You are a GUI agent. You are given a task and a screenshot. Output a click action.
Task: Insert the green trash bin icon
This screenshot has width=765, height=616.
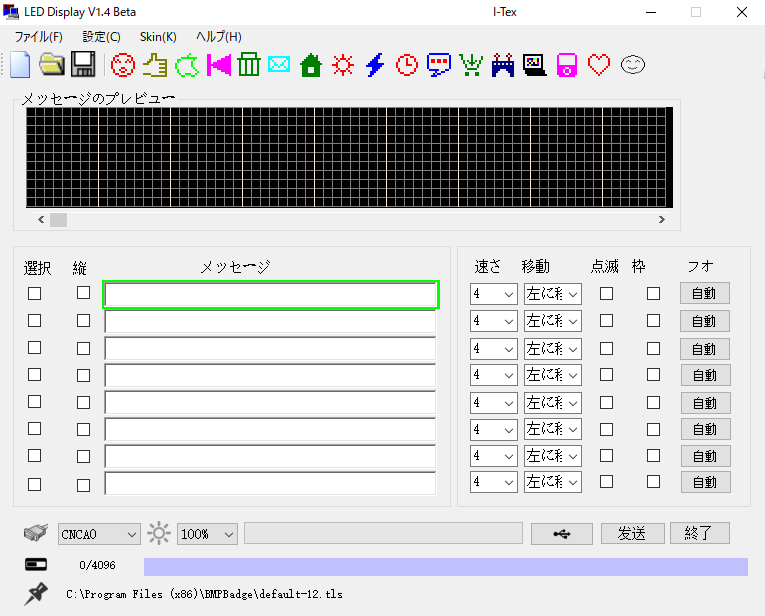(249, 65)
